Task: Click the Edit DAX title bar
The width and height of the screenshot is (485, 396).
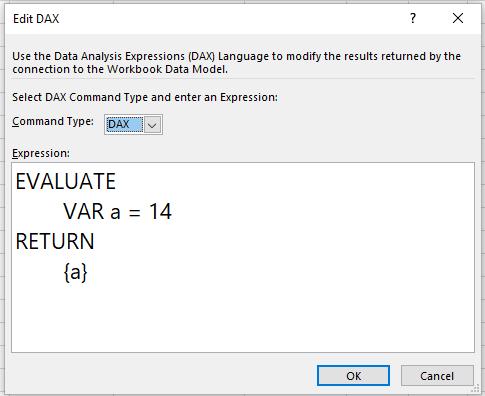Action: point(200,18)
